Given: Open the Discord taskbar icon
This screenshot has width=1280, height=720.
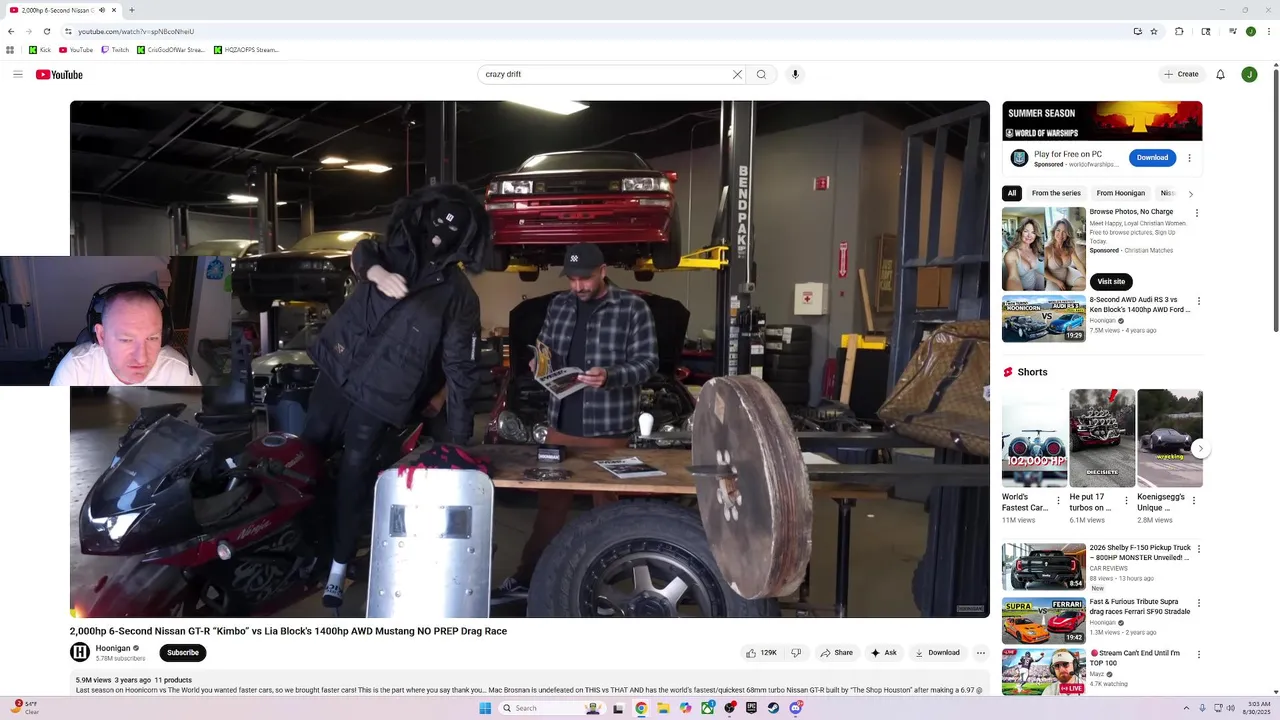Looking at the screenshot, I should [x=796, y=708].
